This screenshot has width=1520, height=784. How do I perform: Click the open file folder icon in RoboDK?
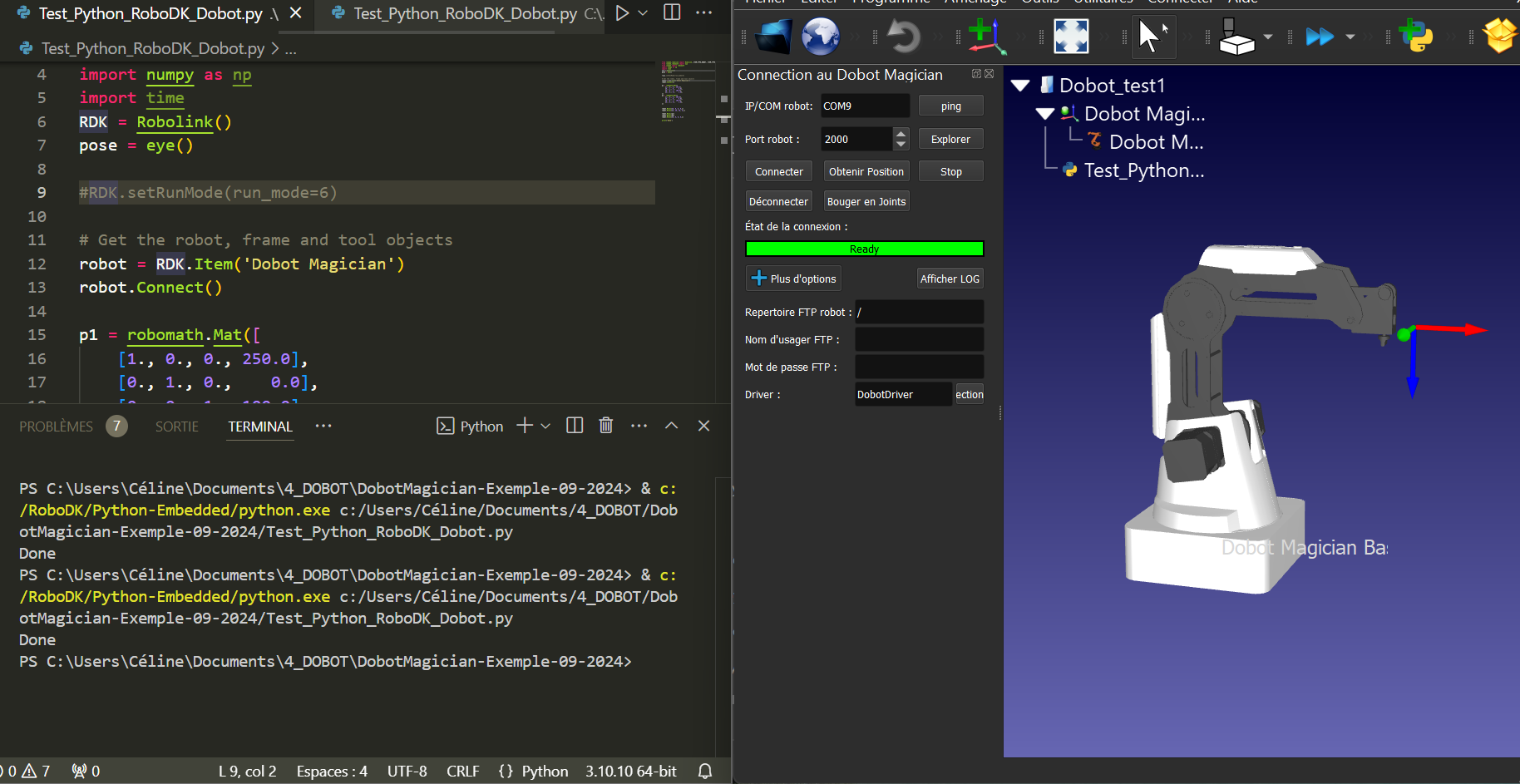pyautogui.click(x=773, y=37)
